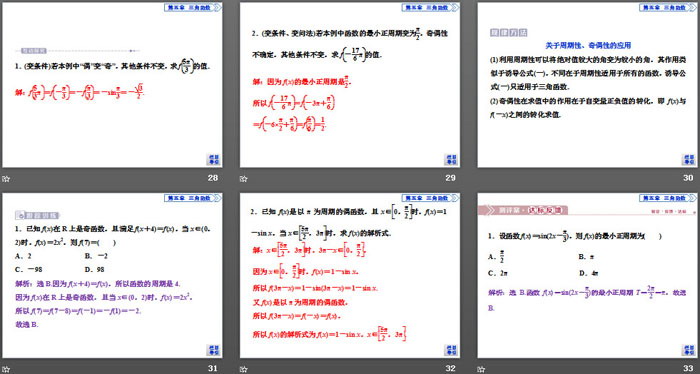Click the 第五章 三角函数 banner on slide 29

pyautogui.click(x=430, y=8)
